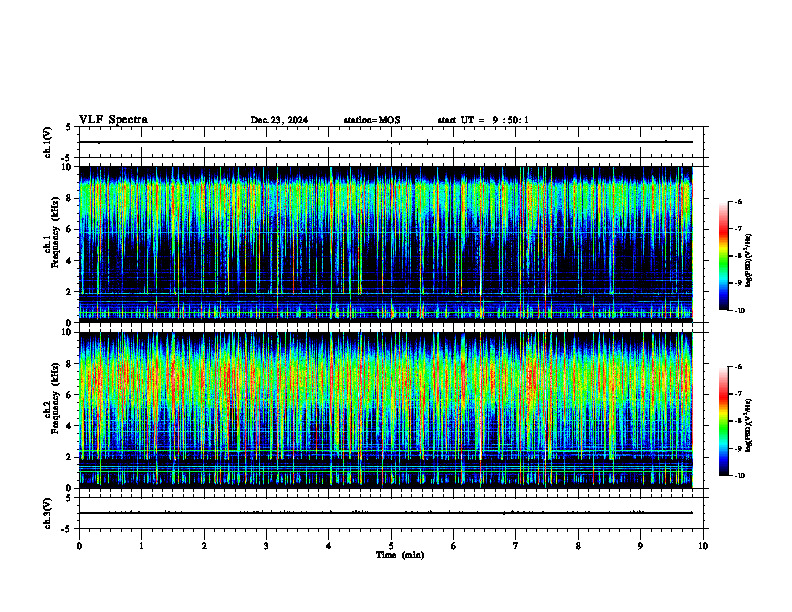Click the '-6' label on ch.2 color bar
The height and width of the screenshot is (612, 792).
[x=738, y=367]
